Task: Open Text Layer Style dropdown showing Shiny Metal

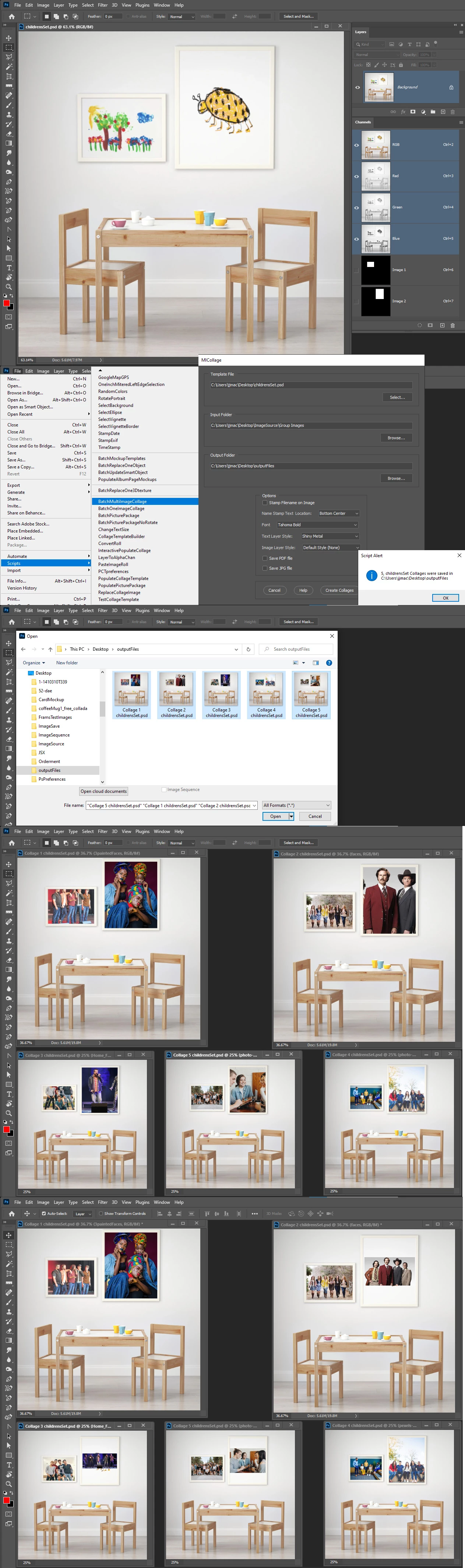Action: 331,536
